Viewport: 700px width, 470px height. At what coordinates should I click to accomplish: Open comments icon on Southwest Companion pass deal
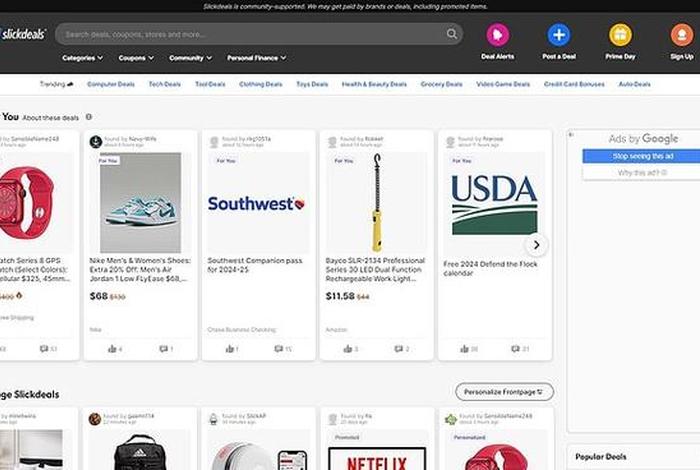click(279, 349)
